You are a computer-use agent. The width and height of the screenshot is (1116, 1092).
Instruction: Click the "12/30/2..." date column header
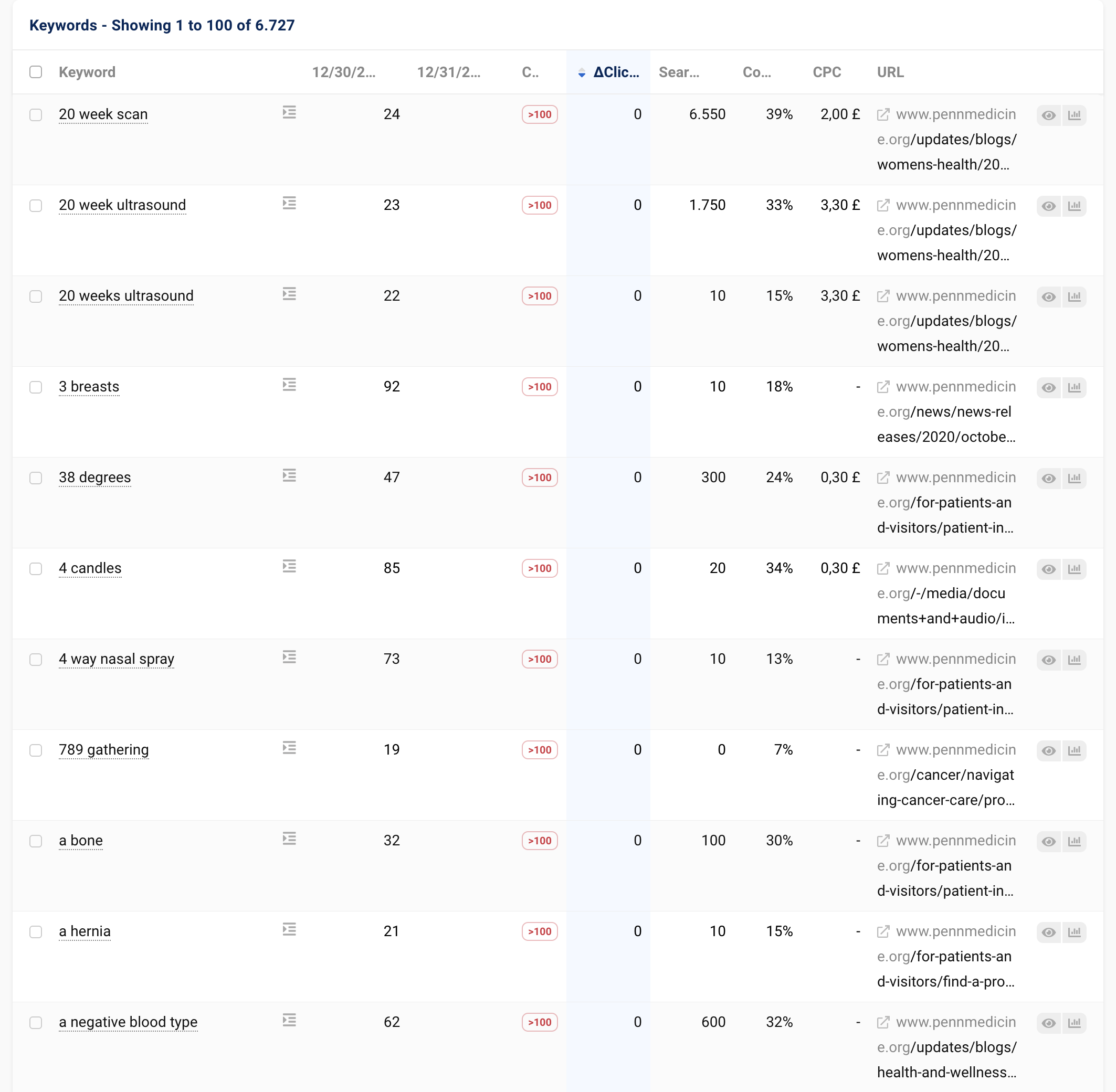[x=344, y=72]
